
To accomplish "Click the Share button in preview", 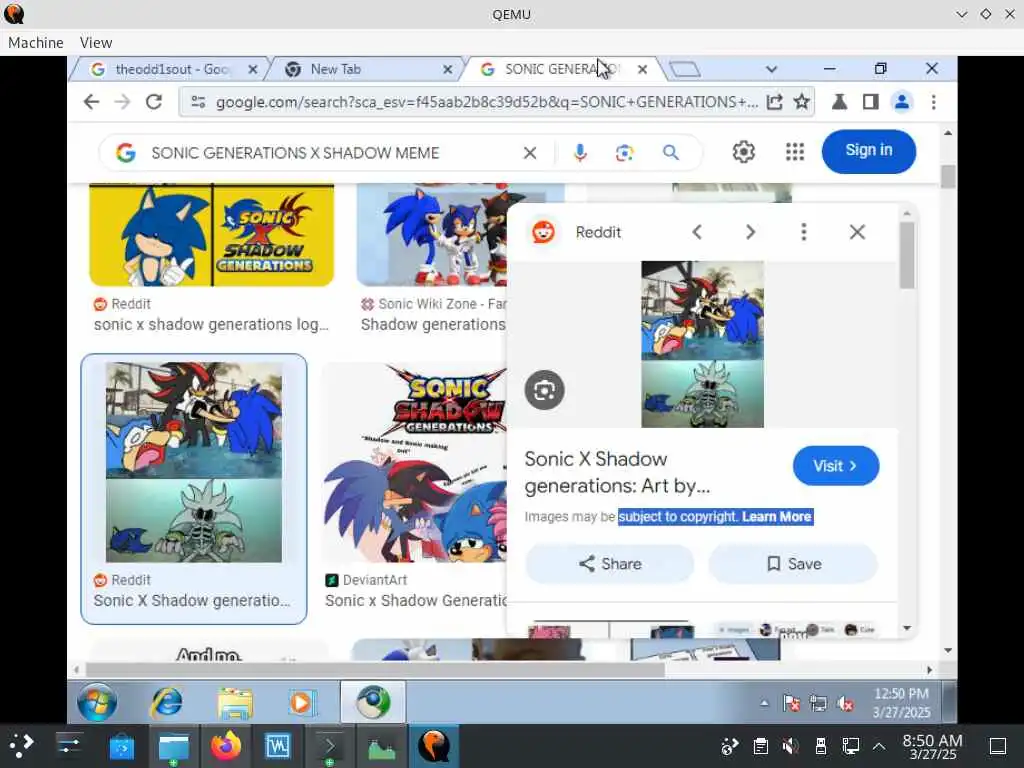I will point(609,564).
